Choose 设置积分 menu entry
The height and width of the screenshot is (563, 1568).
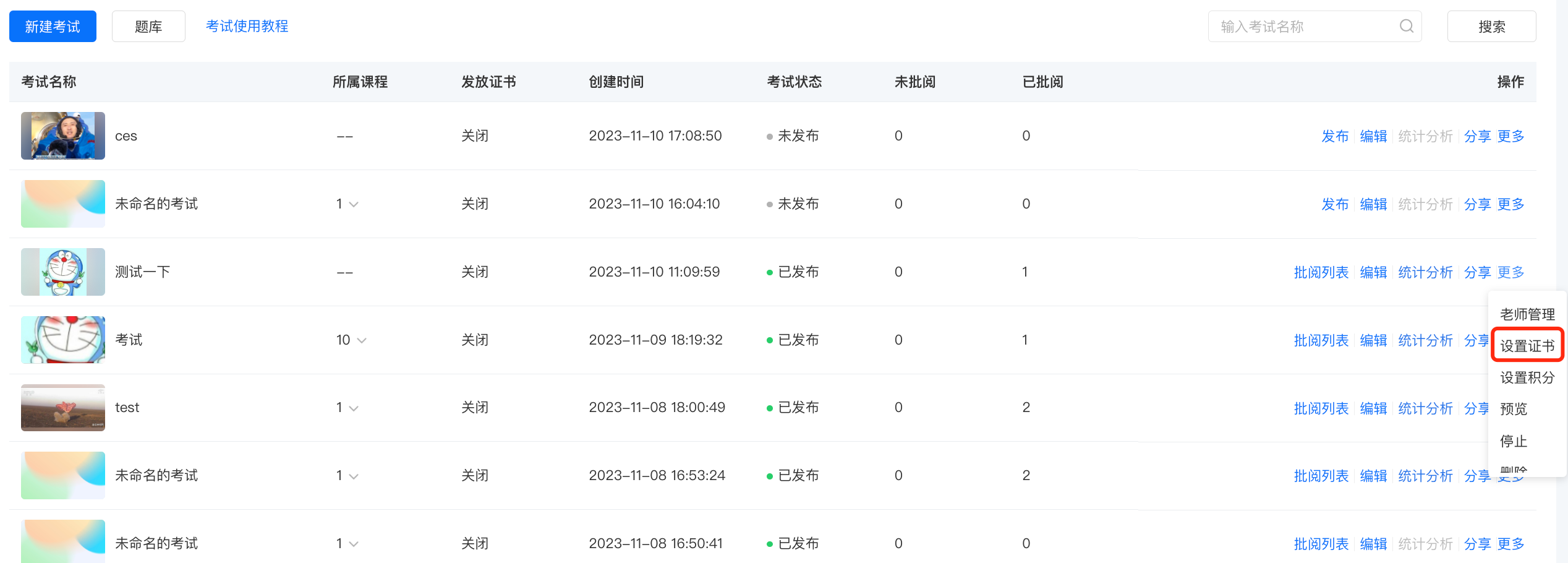point(1527,377)
